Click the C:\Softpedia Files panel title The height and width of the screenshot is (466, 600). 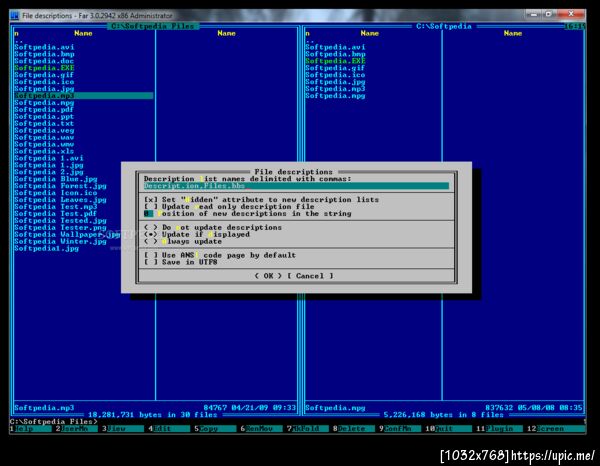[x=153, y=26]
